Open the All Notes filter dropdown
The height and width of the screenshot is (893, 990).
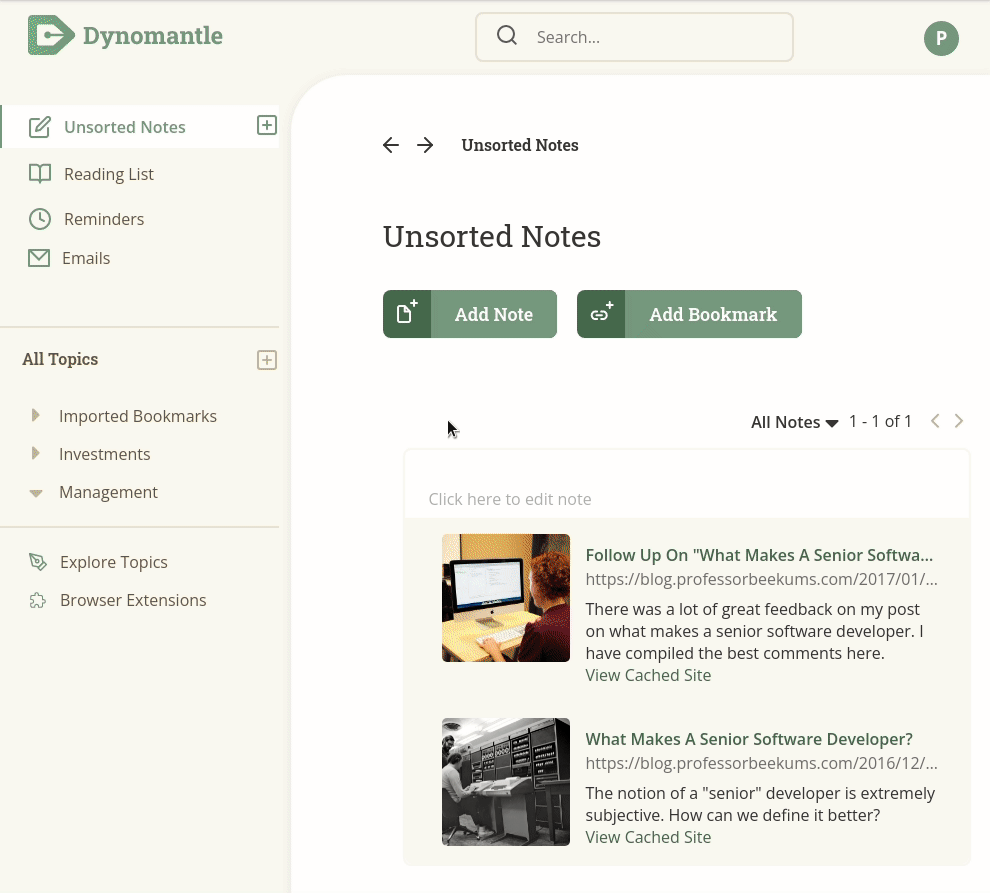point(794,422)
